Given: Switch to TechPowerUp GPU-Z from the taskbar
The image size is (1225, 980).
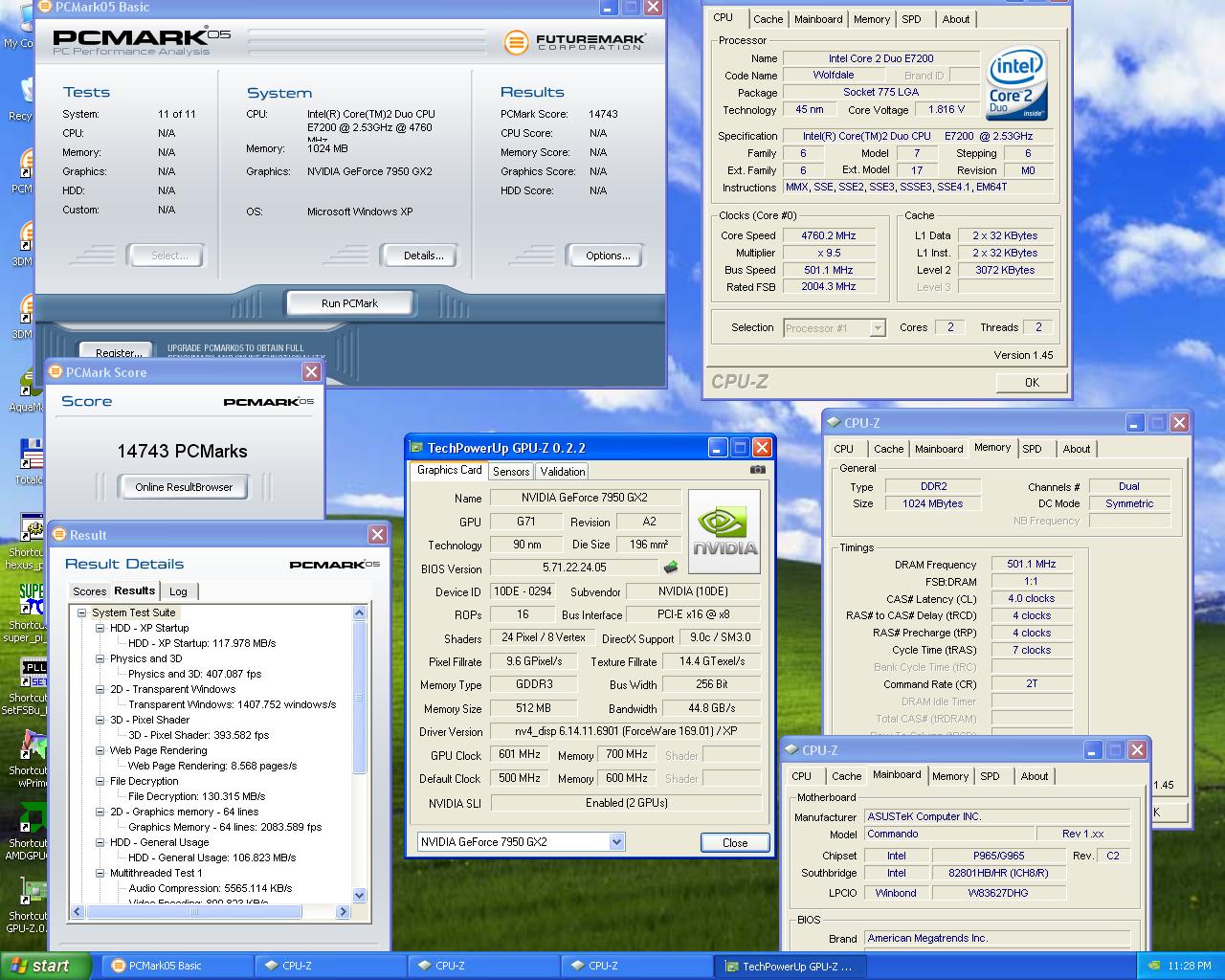Looking at the screenshot, I should pyautogui.click(x=790, y=966).
